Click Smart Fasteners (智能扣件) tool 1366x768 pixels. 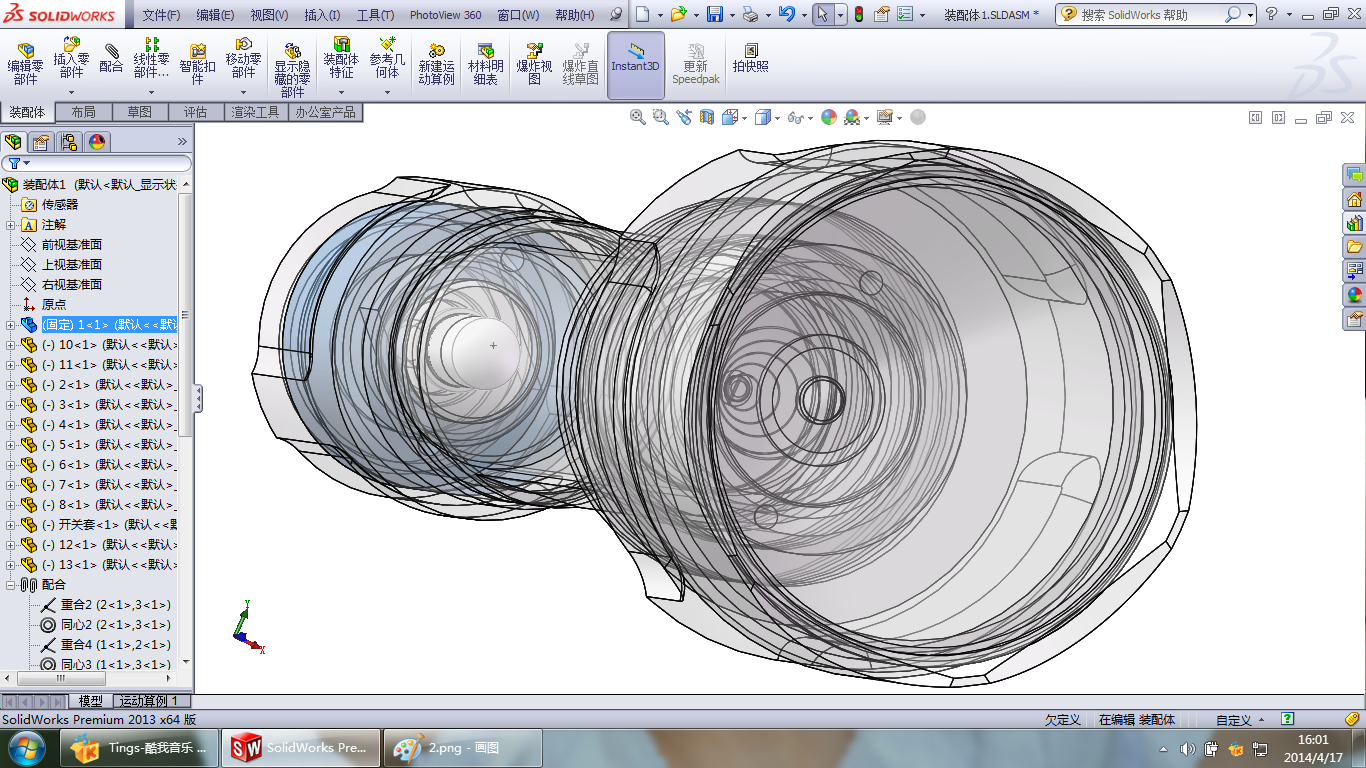click(x=197, y=65)
